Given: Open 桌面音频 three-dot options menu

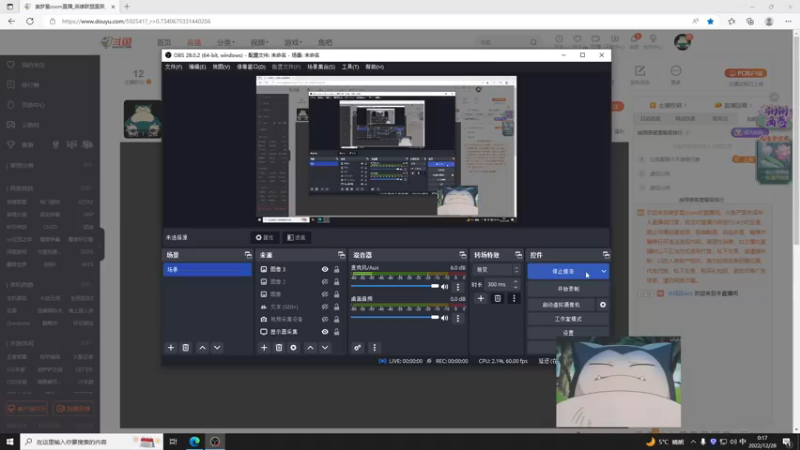Looking at the screenshot, I should point(458,318).
